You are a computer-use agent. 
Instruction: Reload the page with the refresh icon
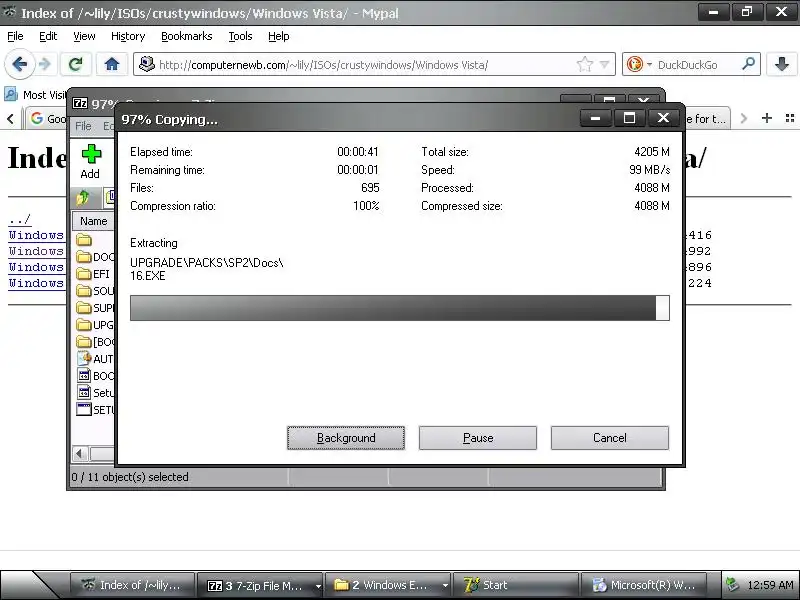[x=76, y=64]
